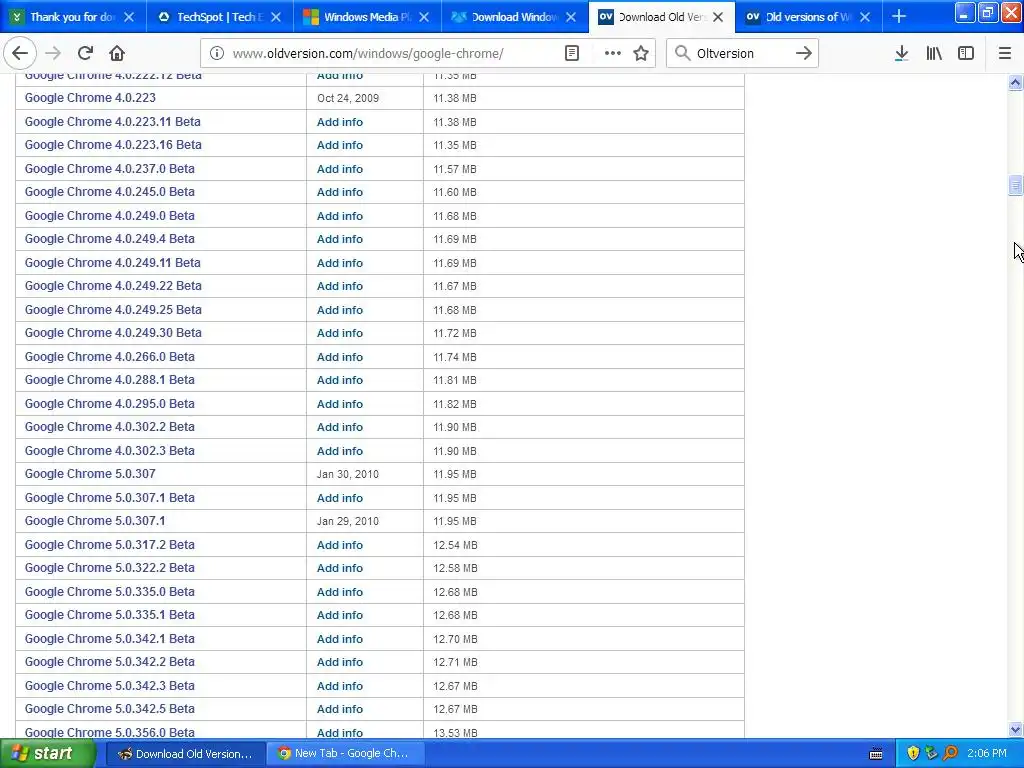Screen dimensions: 1024x768
Task: Close the 'Thank you for do' tab
Action: (129, 17)
